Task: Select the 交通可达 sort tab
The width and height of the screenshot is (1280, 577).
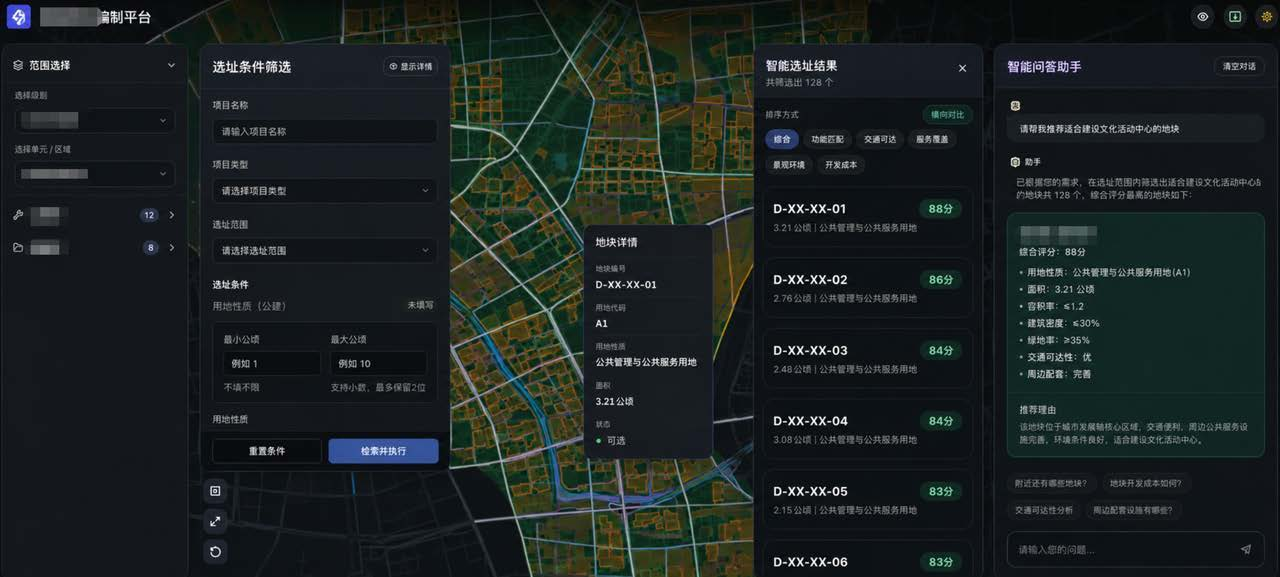Action: pyautogui.click(x=880, y=139)
